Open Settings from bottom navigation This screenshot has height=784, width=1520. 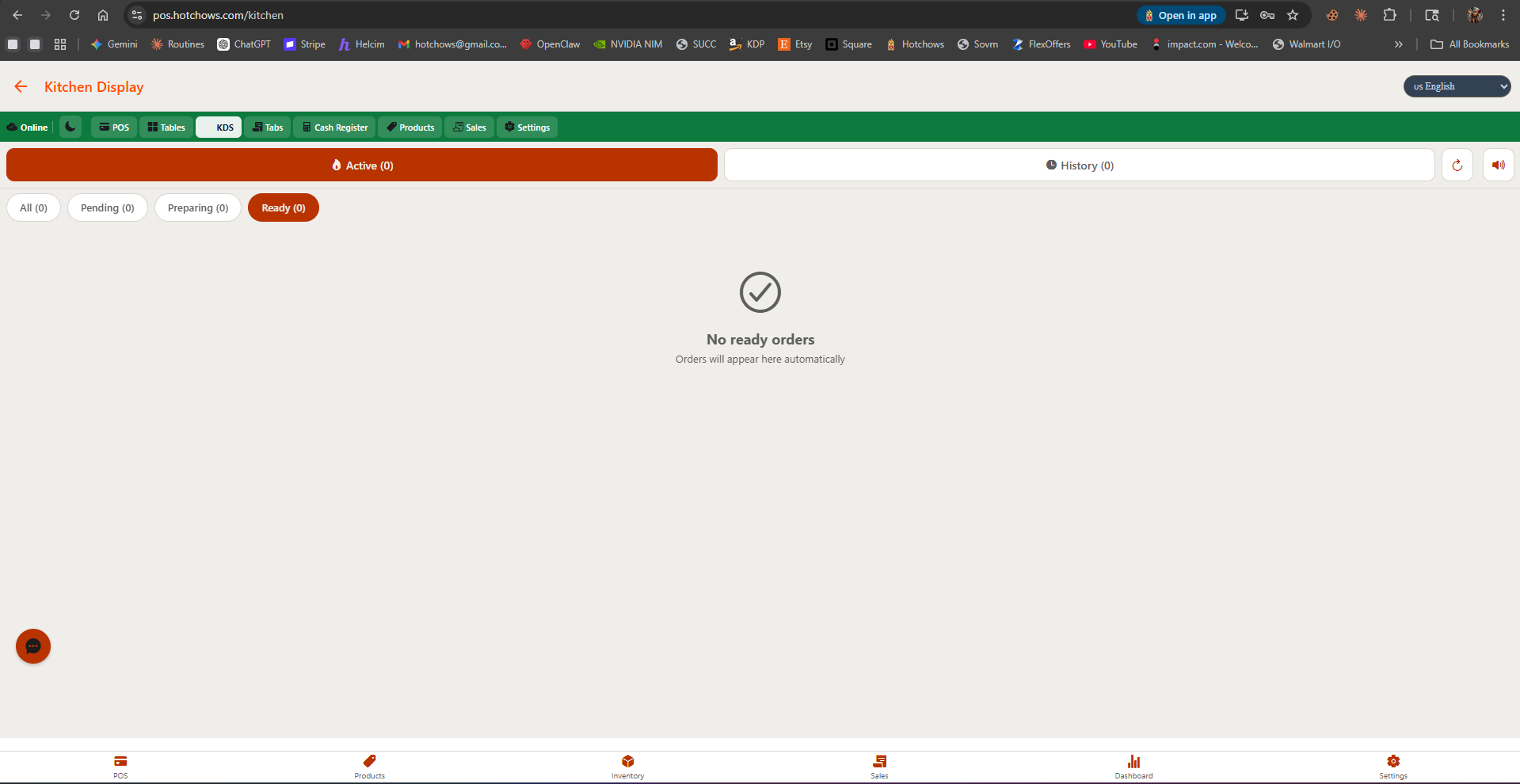click(x=1393, y=767)
